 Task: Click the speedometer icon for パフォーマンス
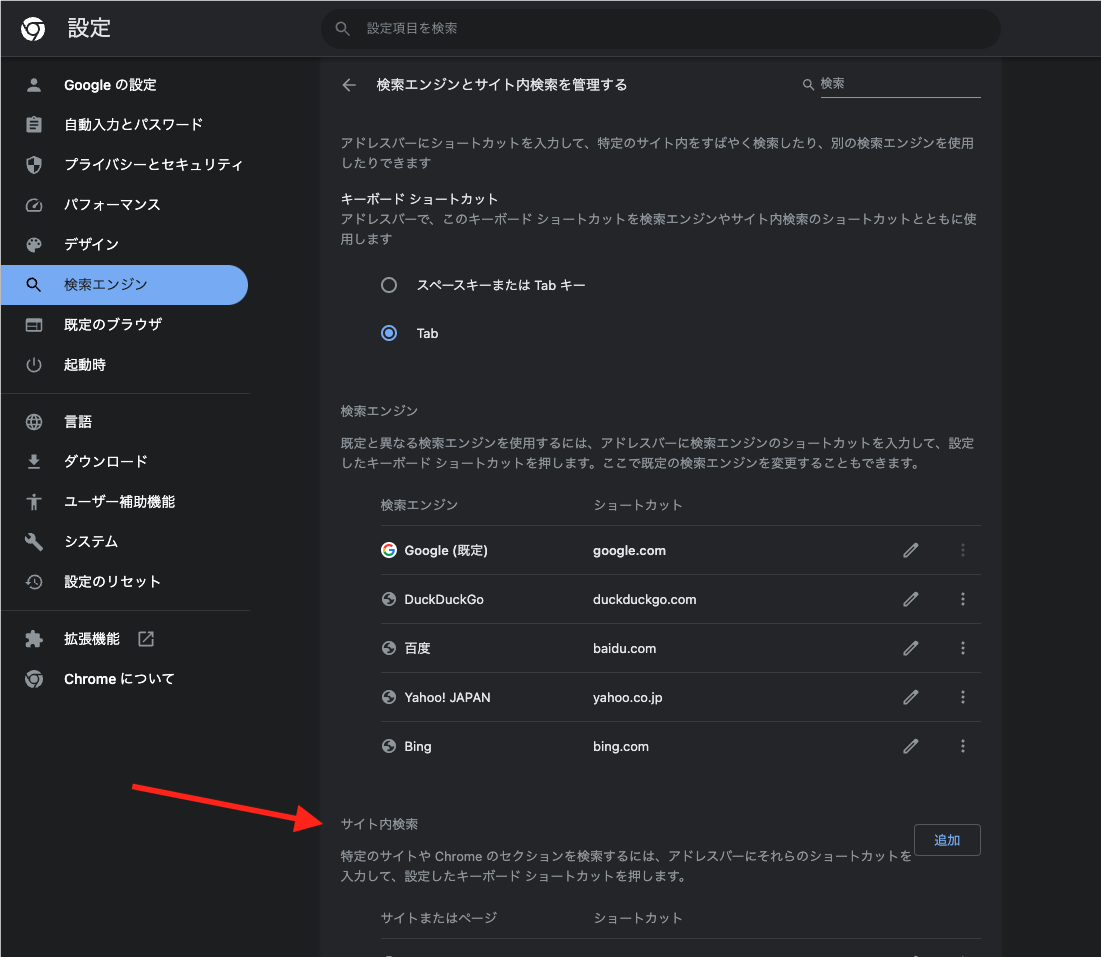(x=34, y=205)
